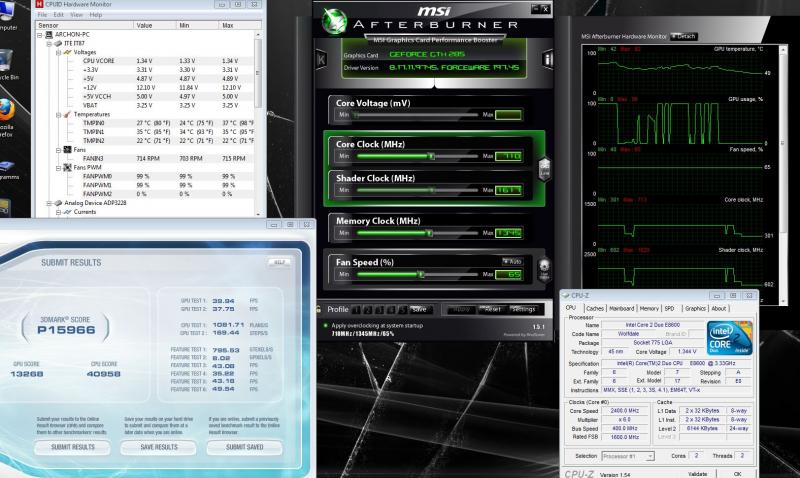800x478 pixels.
Task: Click the Temperatures thermometer icon
Action: click(67, 114)
